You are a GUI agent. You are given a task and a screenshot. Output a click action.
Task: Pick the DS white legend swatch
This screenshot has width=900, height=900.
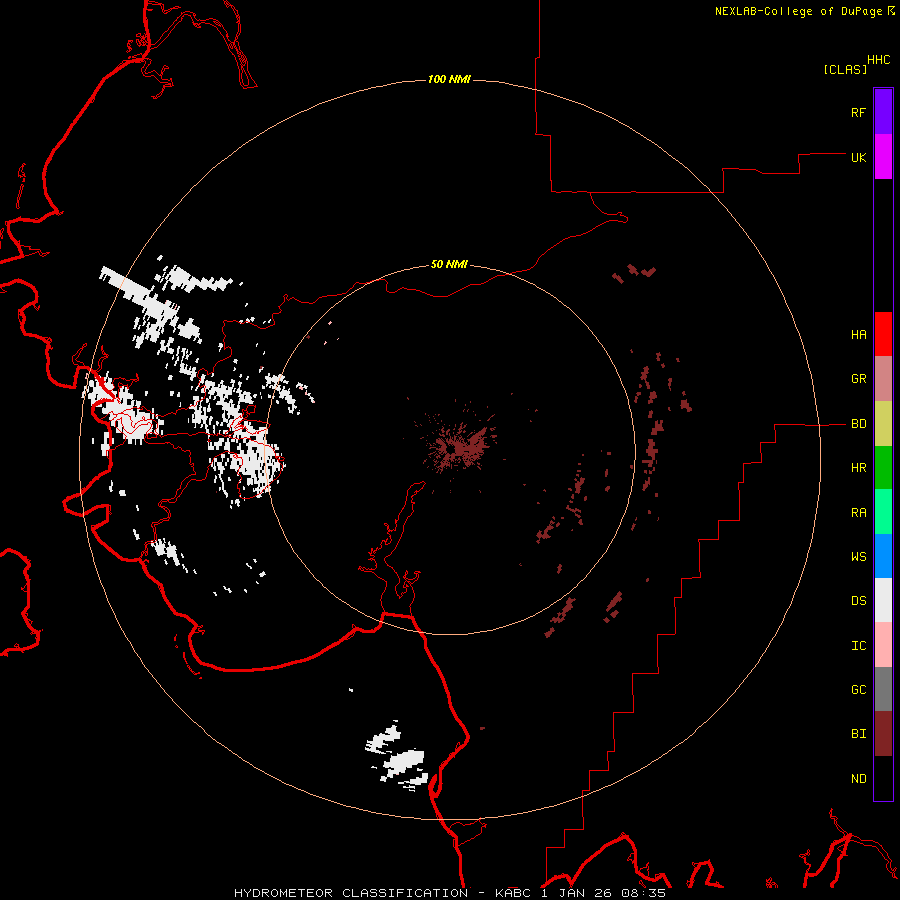883,600
